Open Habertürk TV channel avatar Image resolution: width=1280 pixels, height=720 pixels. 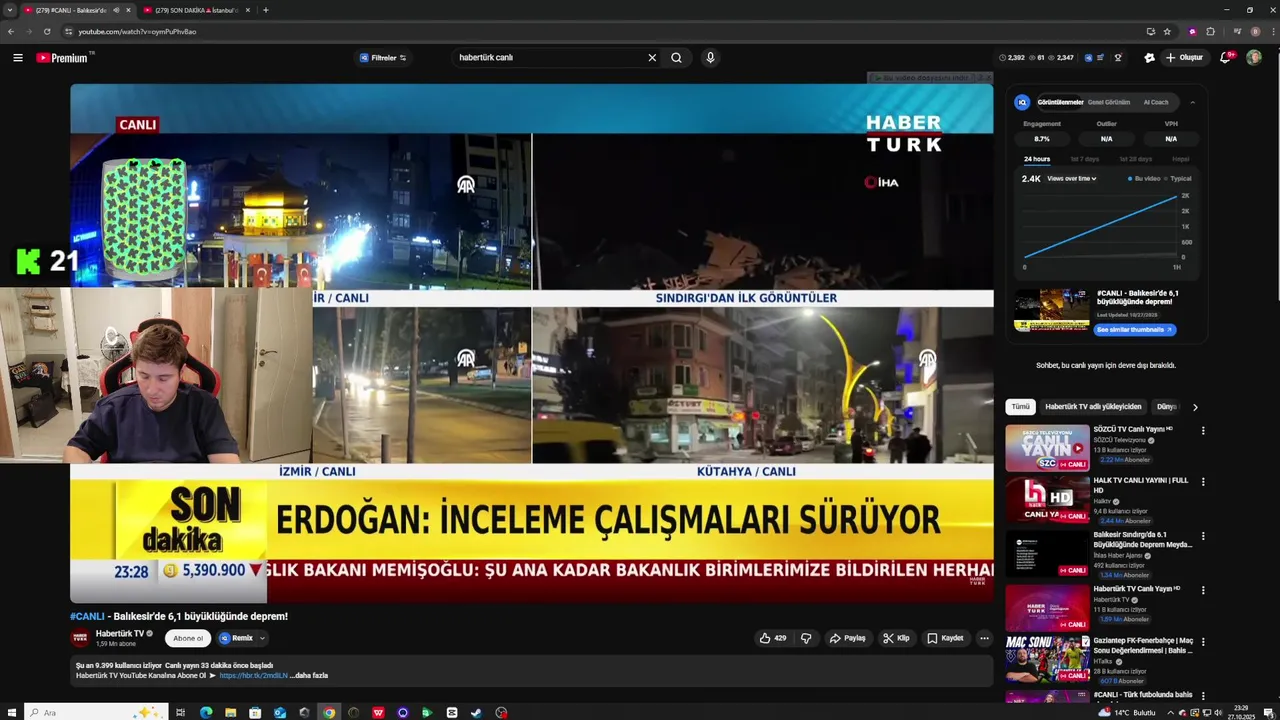(80, 638)
